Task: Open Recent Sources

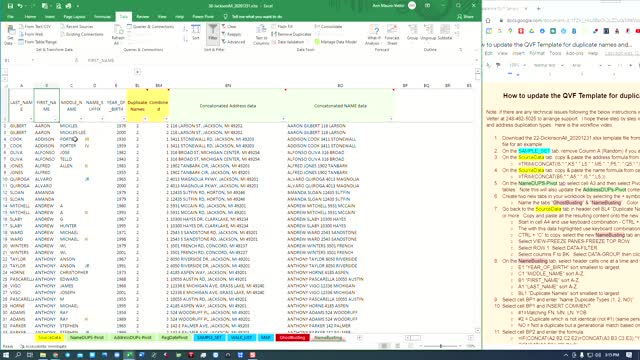Action: (77, 27)
